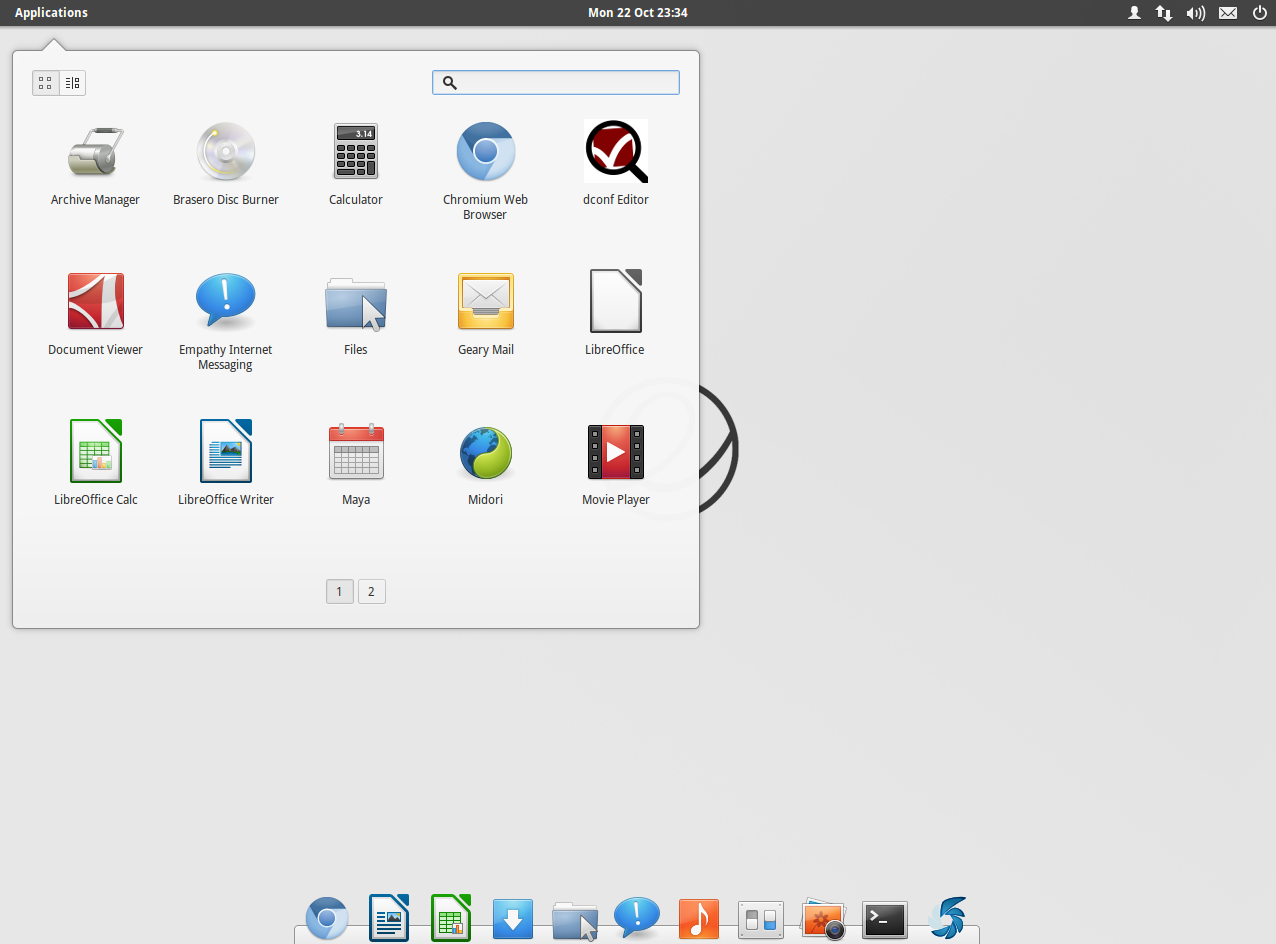Select page 1 of applications
Image resolution: width=1276 pixels, height=944 pixels.
339,592
